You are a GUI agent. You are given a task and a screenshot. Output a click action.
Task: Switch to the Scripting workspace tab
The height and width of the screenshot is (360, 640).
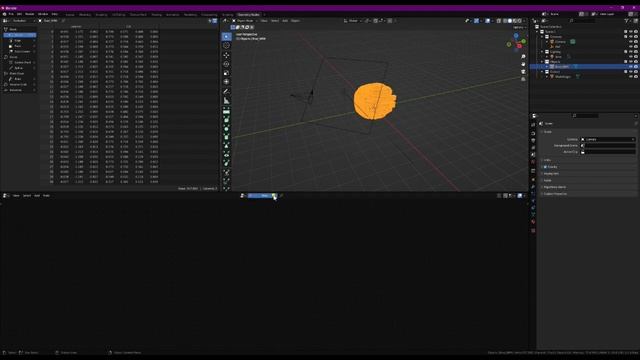point(227,15)
